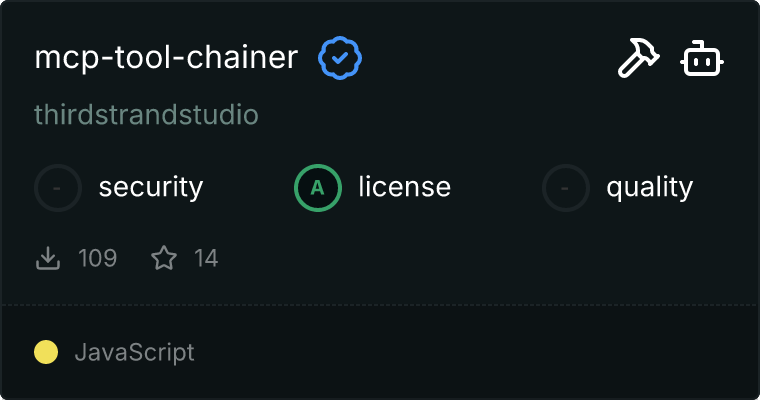
Task: Click the security score dash circle
Action: pos(58,187)
